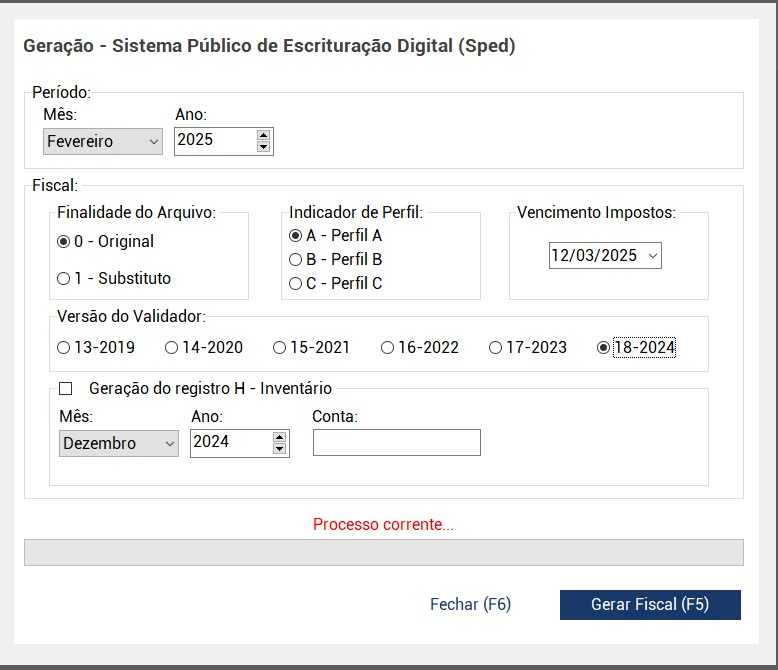
Task: Select the 0 - Original radio option
Action: point(64,241)
